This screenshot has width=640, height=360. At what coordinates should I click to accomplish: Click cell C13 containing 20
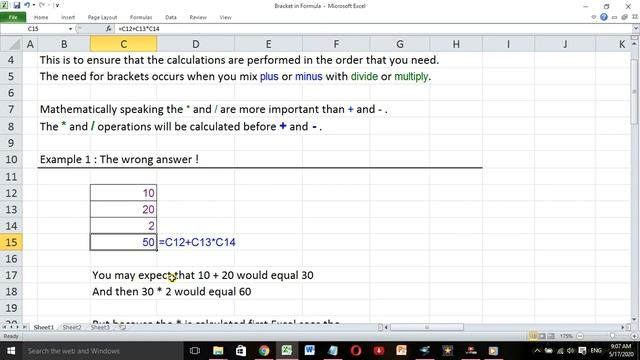(123, 209)
